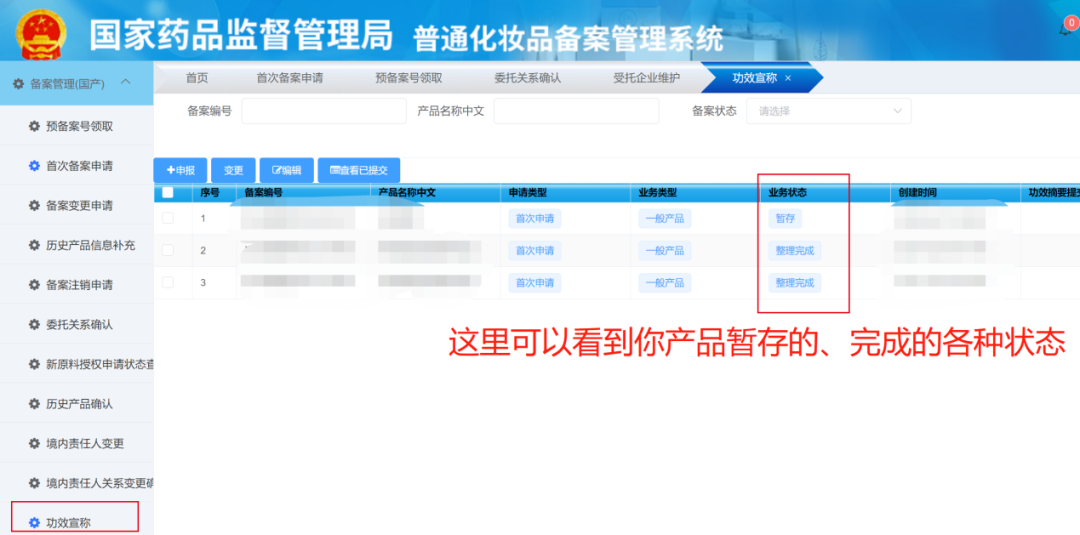Click the 编辑 button

click(287, 170)
